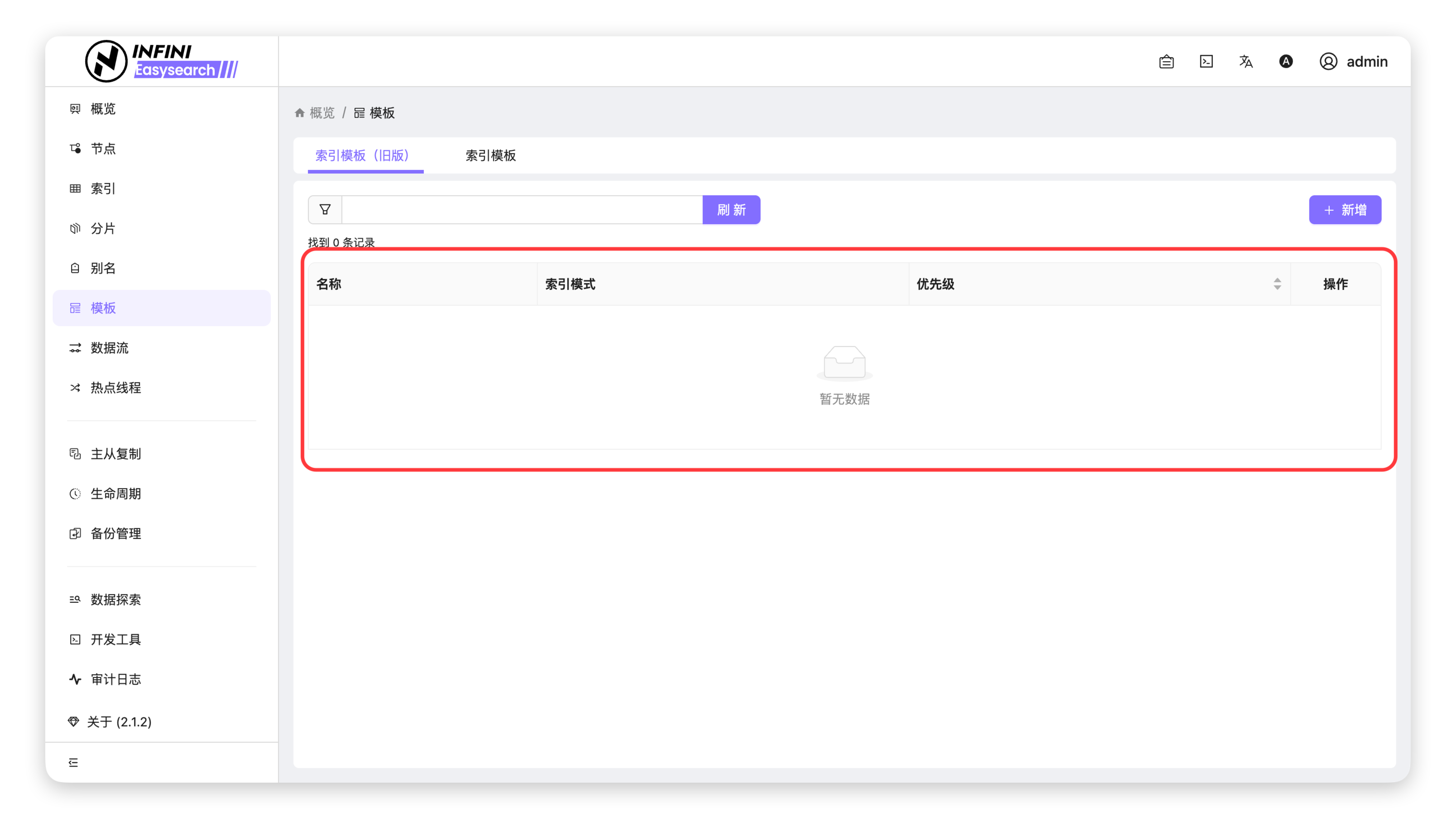Open the terminal console icon in header

[x=1206, y=62]
